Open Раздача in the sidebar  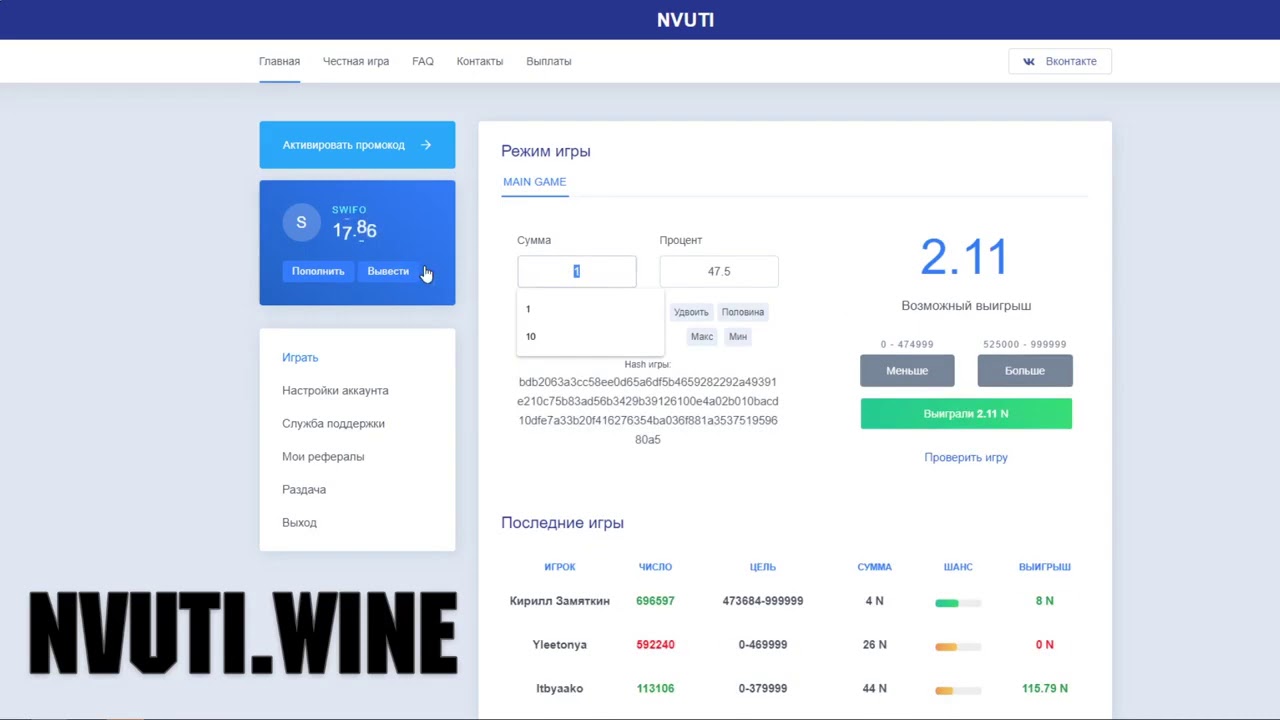[304, 489]
